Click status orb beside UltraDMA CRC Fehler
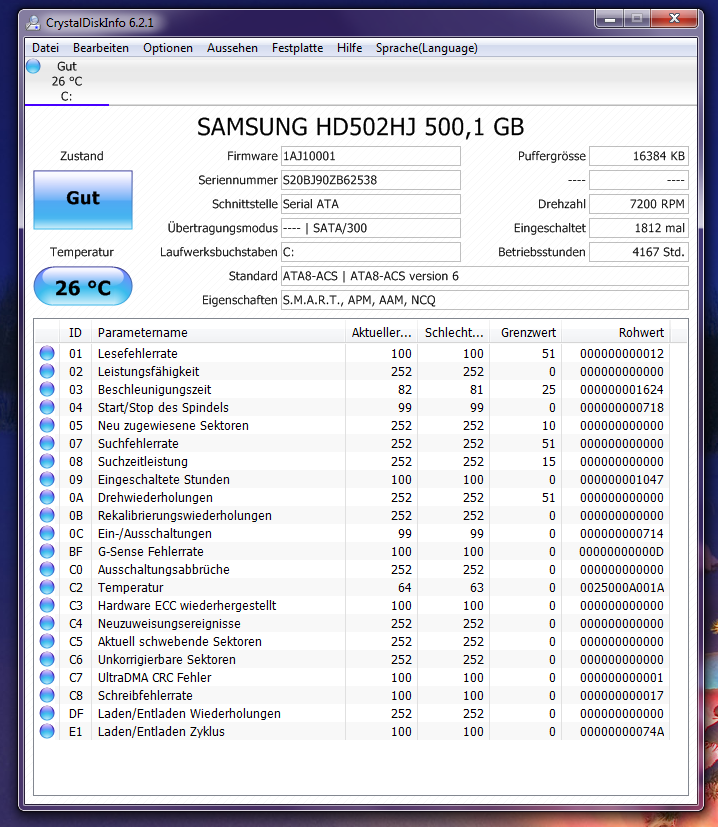718x827 pixels. click(x=47, y=677)
